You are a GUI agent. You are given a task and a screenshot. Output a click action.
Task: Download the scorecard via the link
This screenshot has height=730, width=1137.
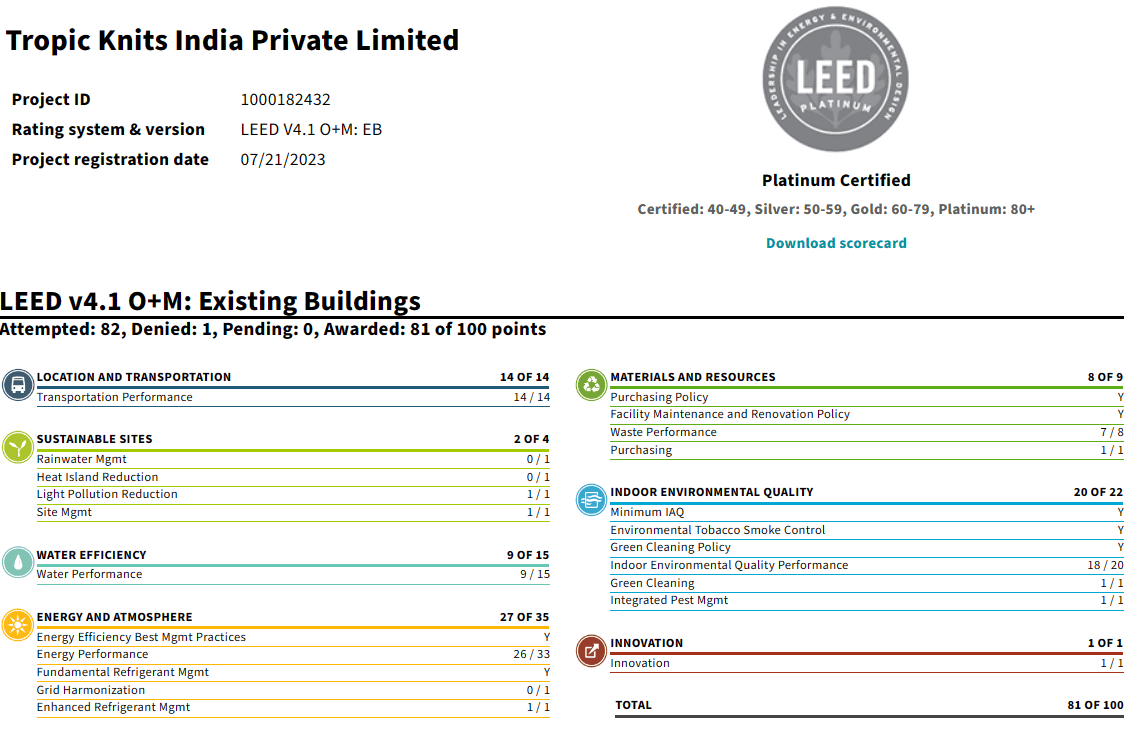click(x=836, y=243)
